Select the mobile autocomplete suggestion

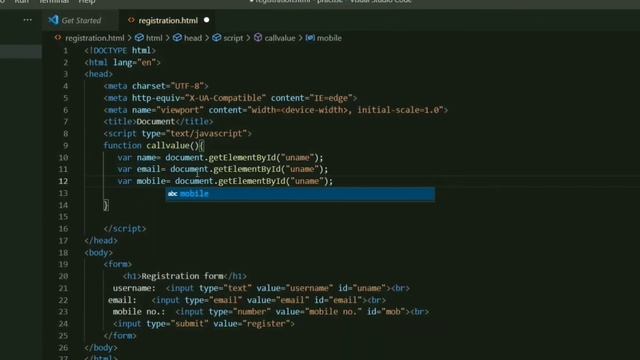[x=300, y=194]
